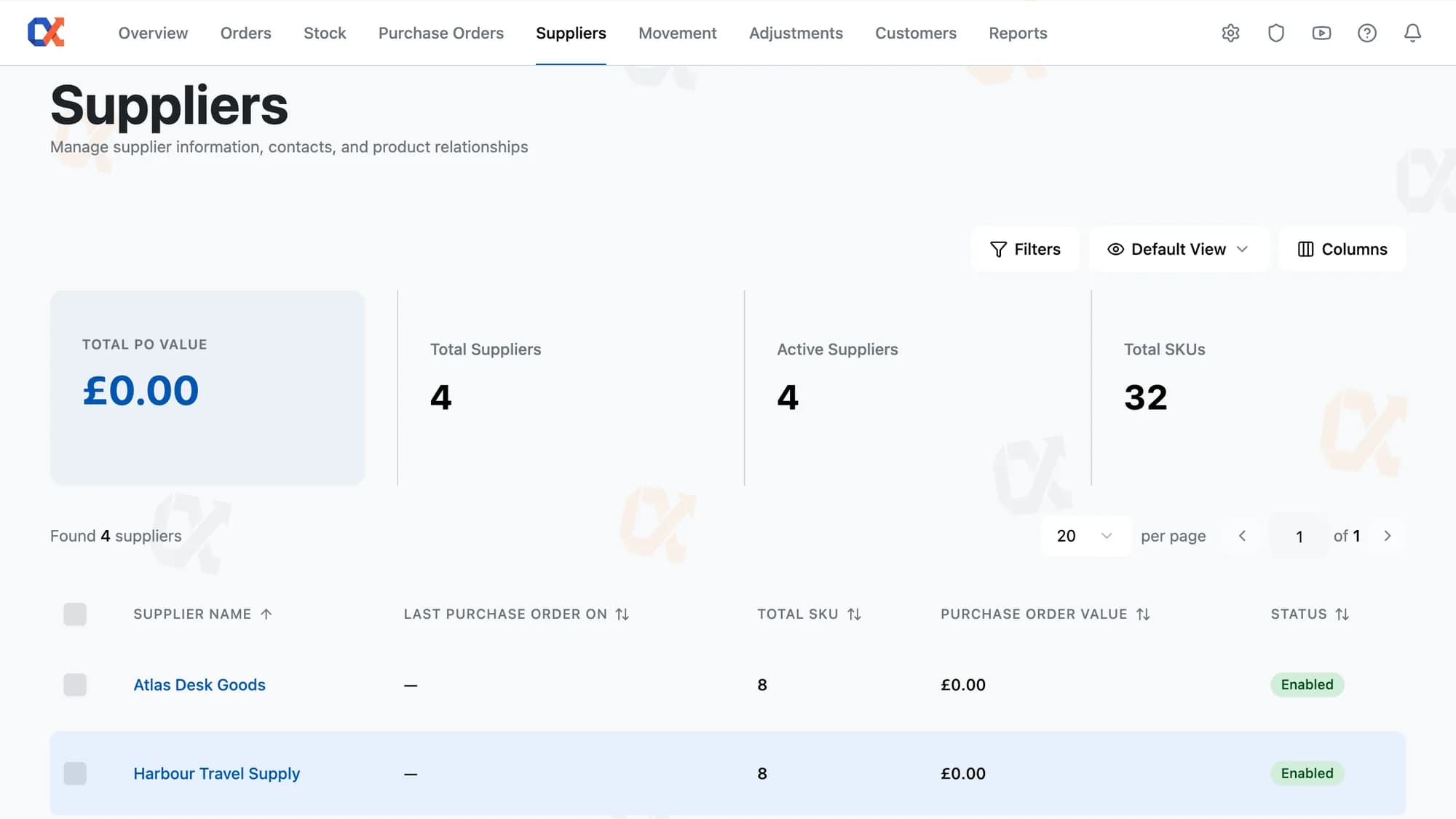The width and height of the screenshot is (1456, 819).
Task: Switch to the Movement tab
Action: point(677,33)
